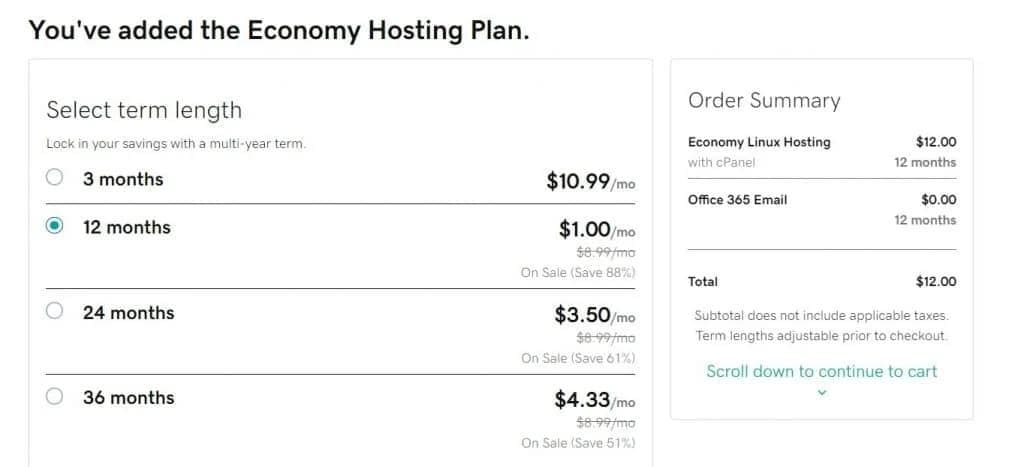Pick the 36 months term radio button
The image size is (1024, 467).
[x=55, y=396]
